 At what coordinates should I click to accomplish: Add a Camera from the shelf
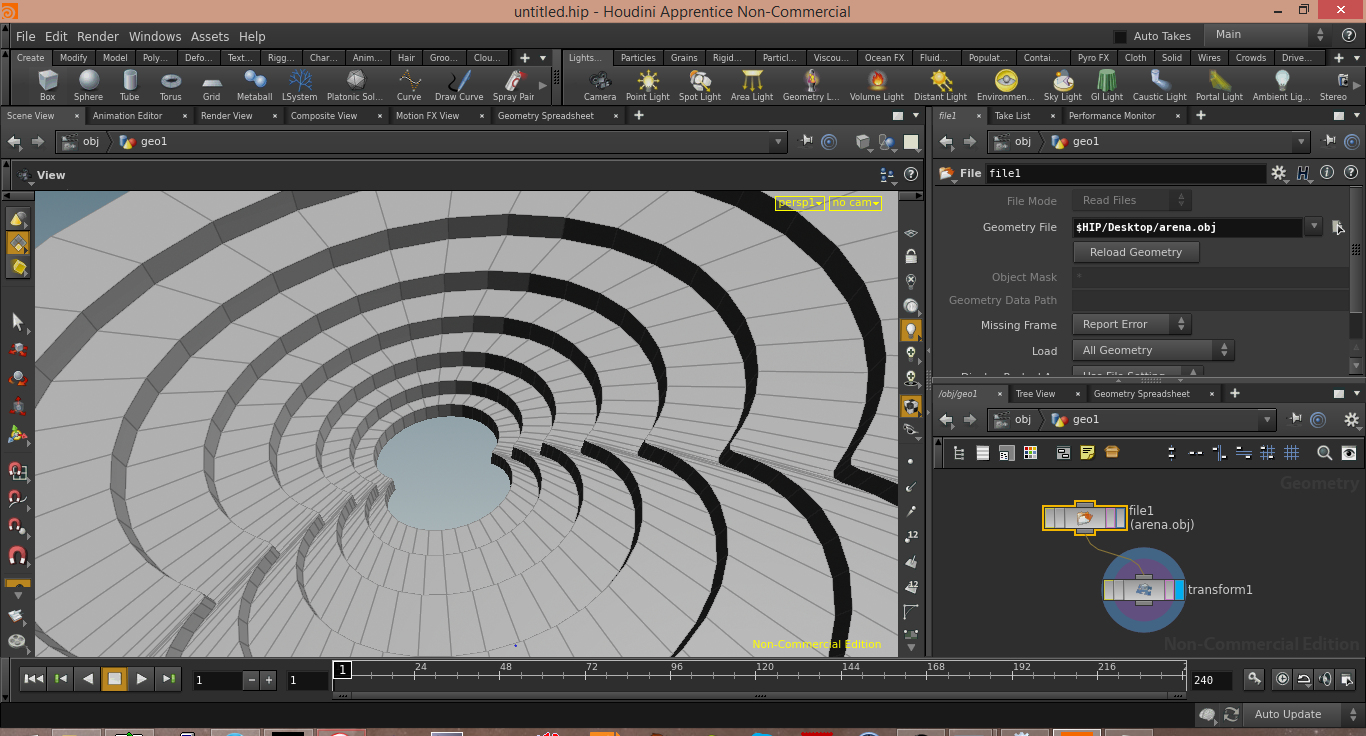600,84
